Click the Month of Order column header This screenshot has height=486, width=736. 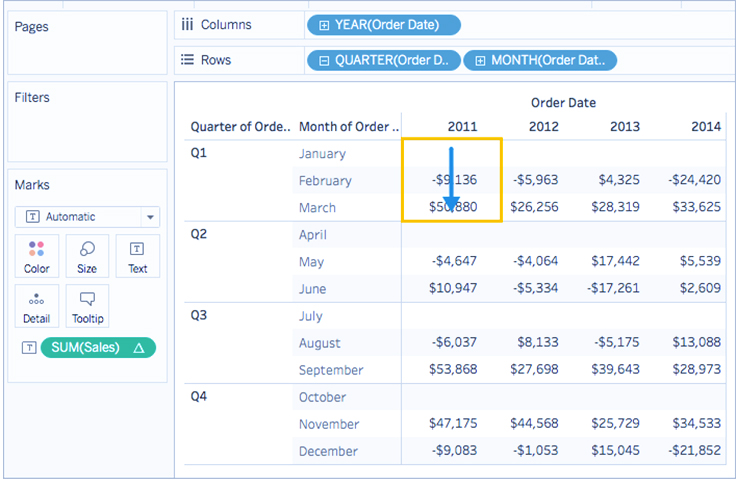(x=349, y=127)
